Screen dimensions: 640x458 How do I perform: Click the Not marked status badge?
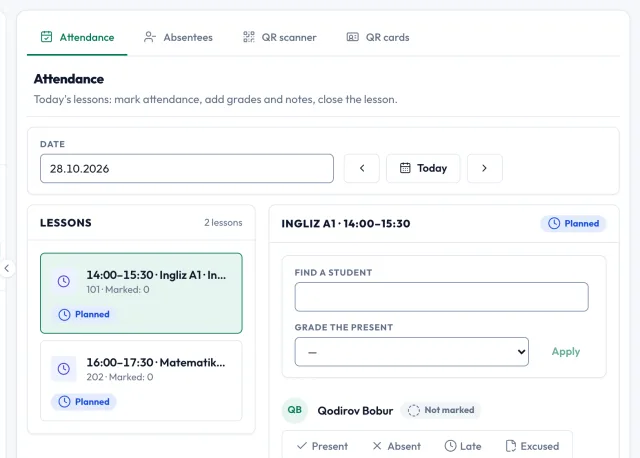pyautogui.click(x=441, y=410)
